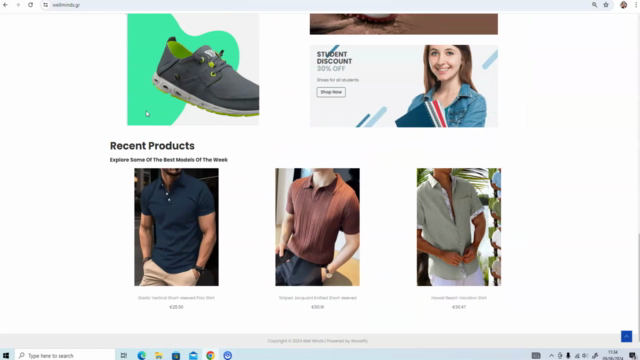This screenshot has width=640, height=360.
Task: Open the green sneaker promo image
Action: pos(193,69)
